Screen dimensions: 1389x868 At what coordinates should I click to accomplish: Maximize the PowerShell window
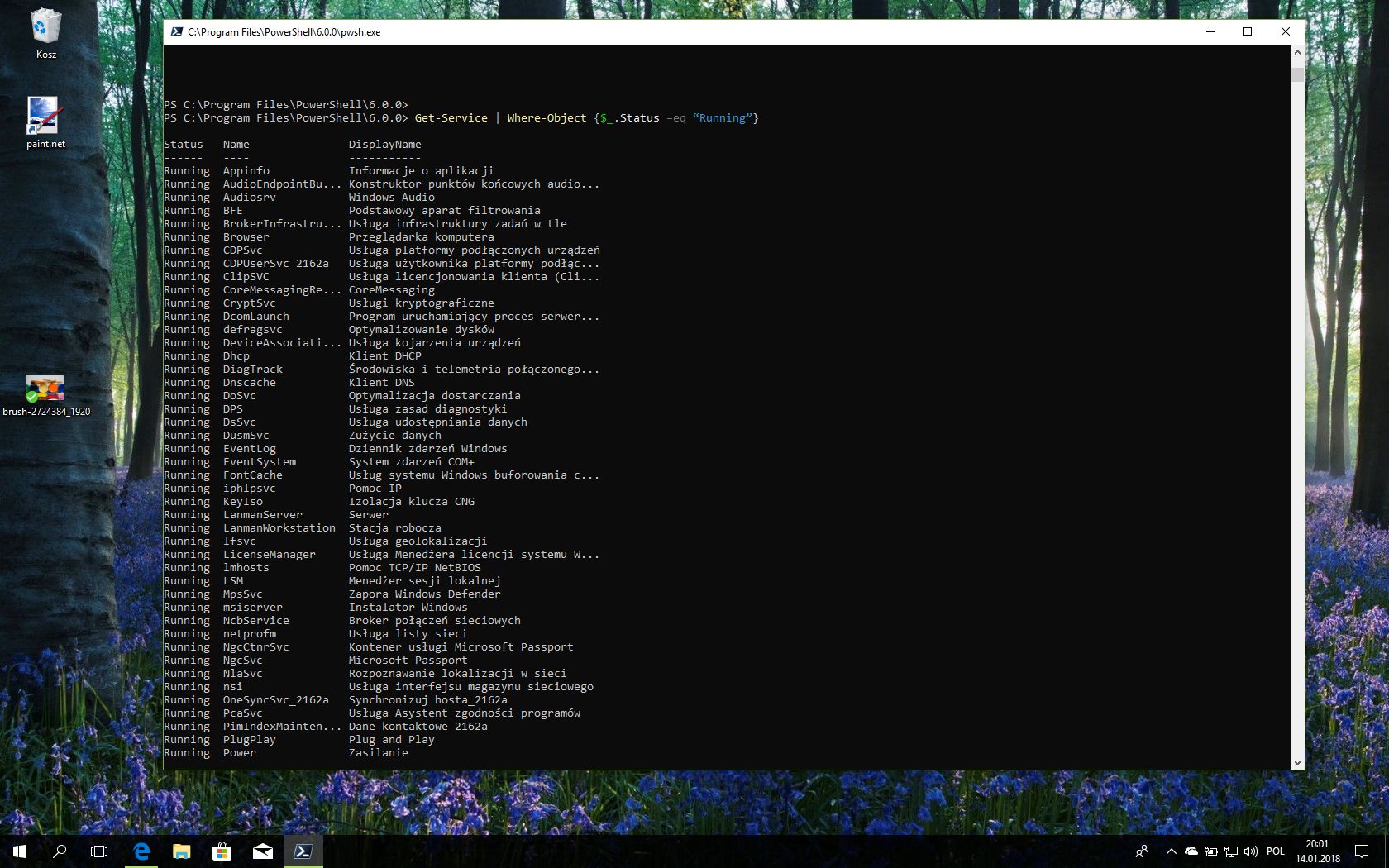1248,32
